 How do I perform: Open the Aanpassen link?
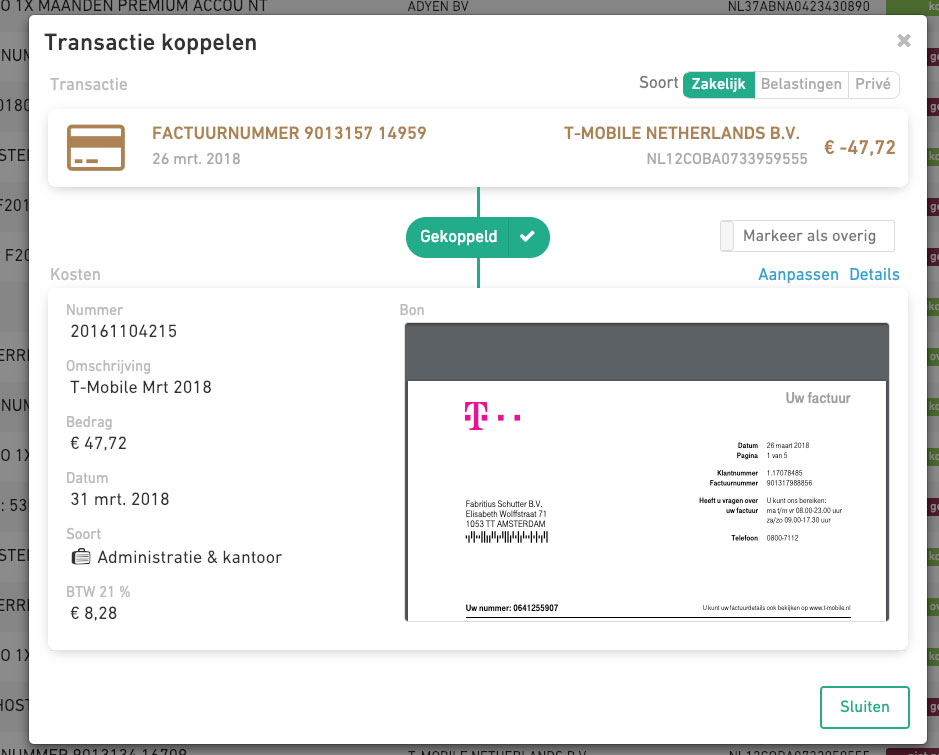click(798, 274)
